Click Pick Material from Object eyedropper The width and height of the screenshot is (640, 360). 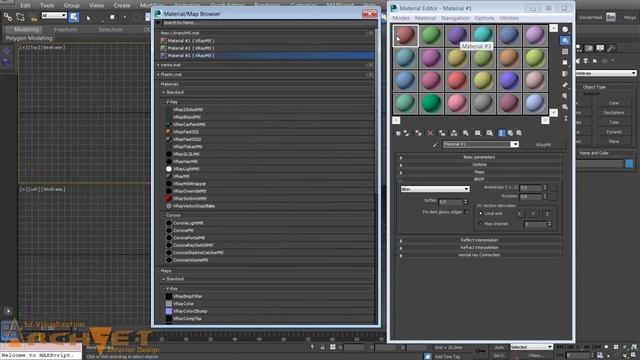(435, 144)
